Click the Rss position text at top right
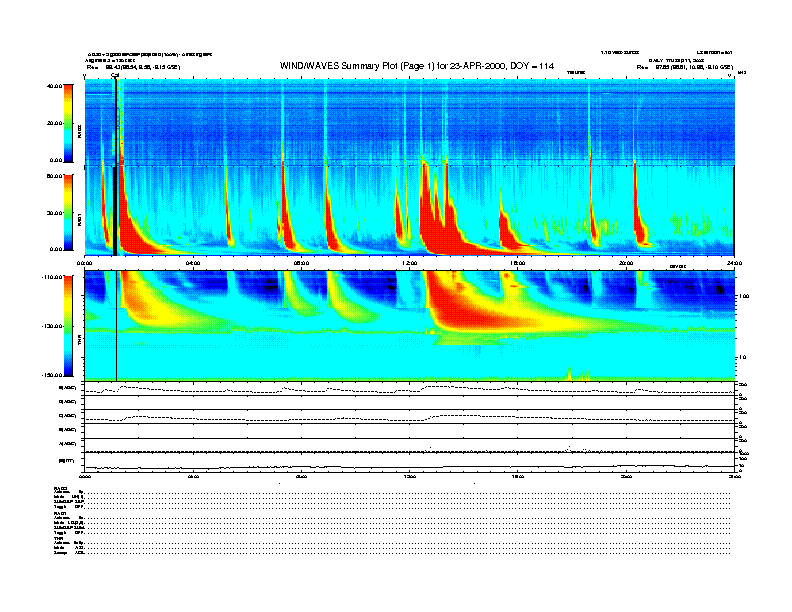 (x=685, y=67)
